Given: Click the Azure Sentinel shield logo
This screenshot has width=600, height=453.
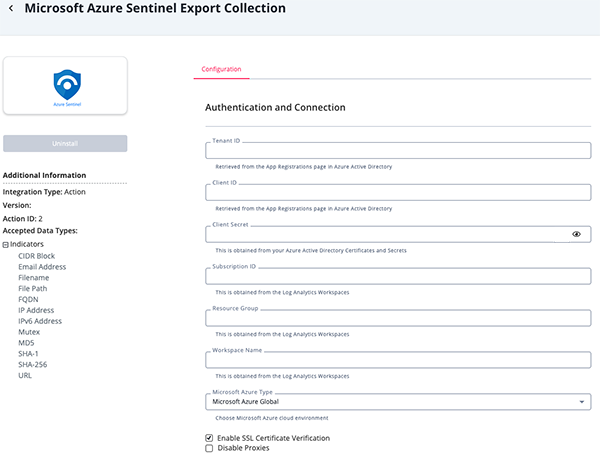Looking at the screenshot, I should (x=67, y=85).
